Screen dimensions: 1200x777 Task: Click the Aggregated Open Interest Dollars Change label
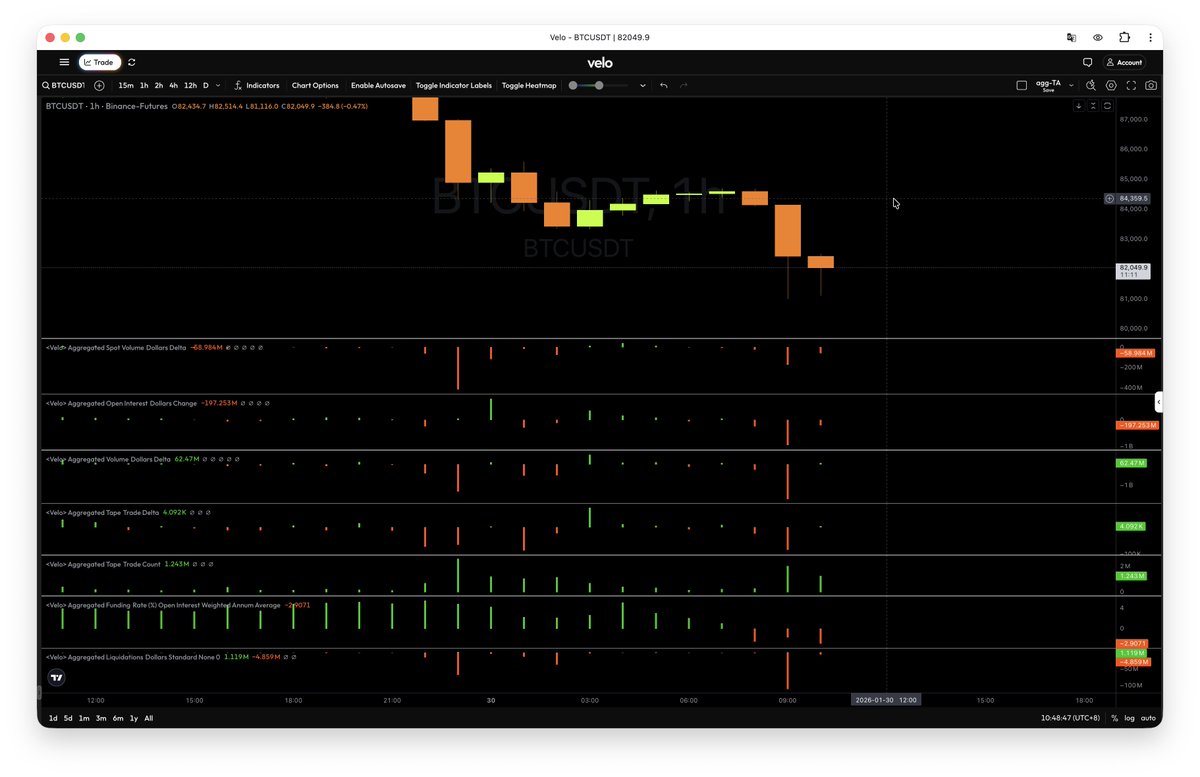click(x=121, y=403)
